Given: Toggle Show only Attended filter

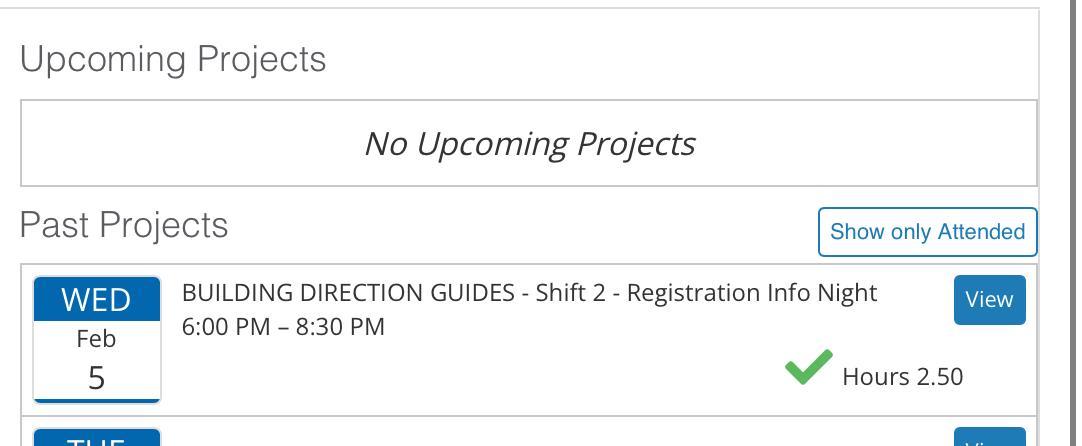Looking at the screenshot, I should click(927, 232).
